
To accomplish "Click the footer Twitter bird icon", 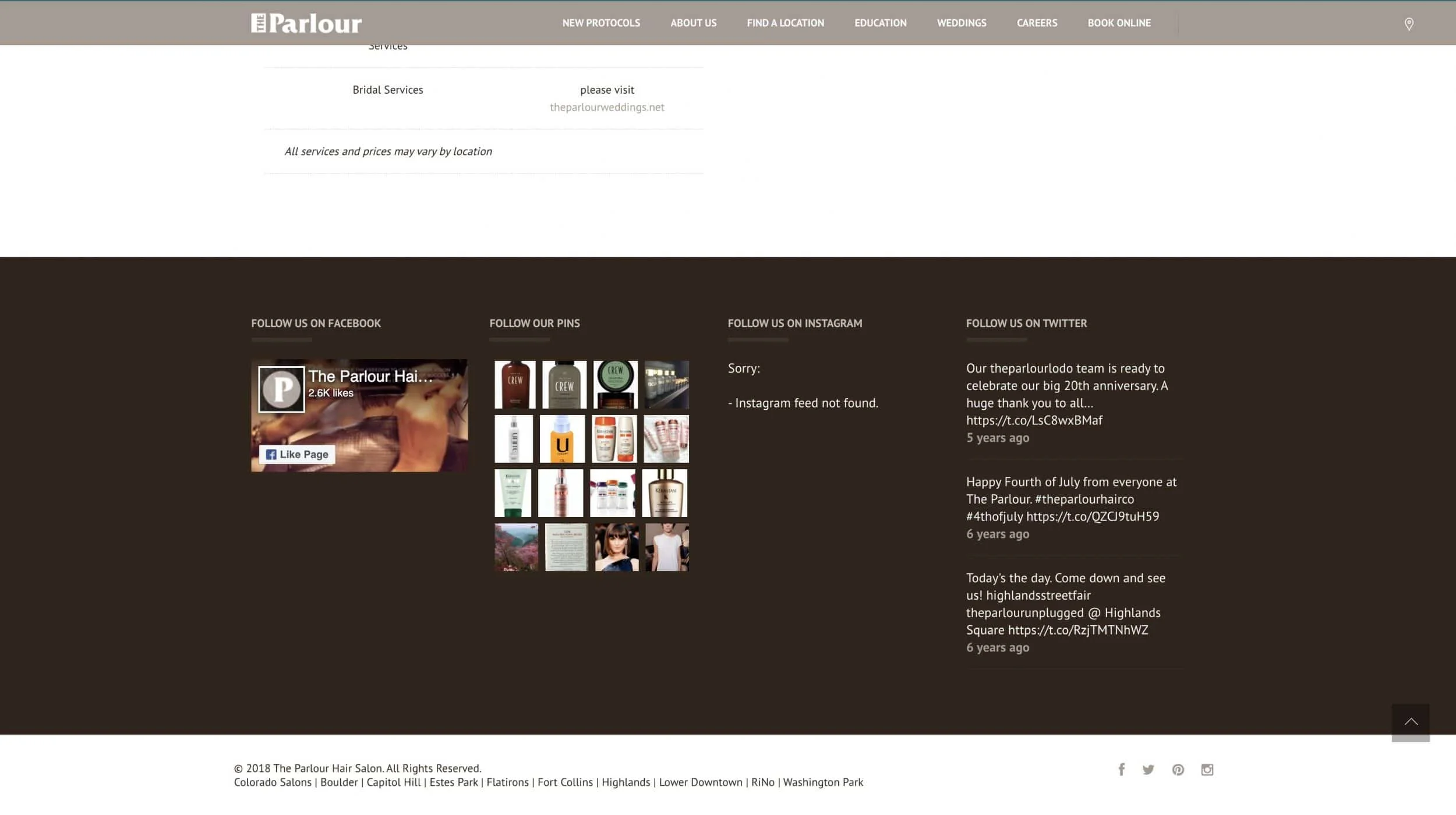I will click(1148, 770).
